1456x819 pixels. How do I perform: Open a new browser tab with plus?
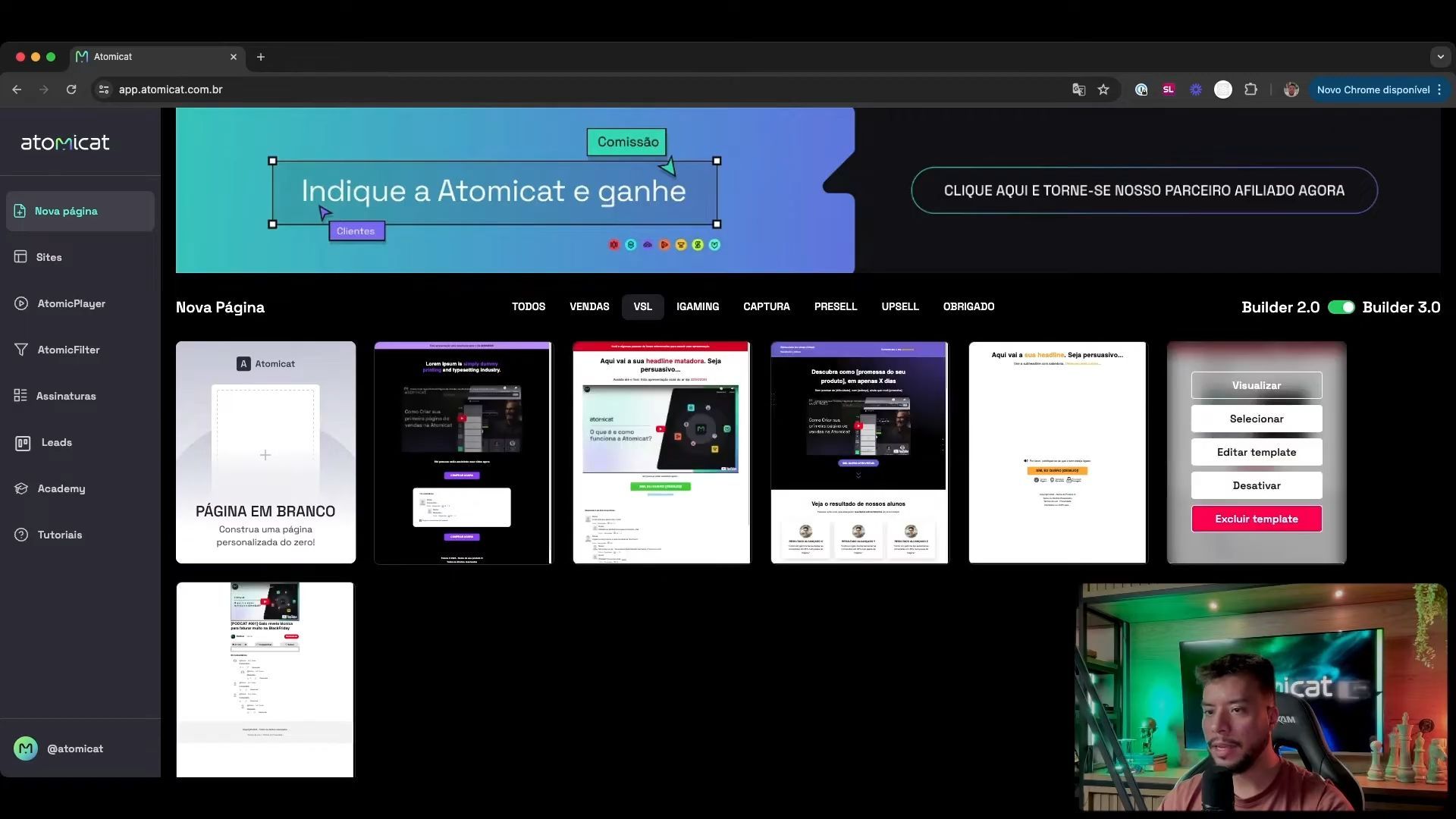(x=261, y=57)
